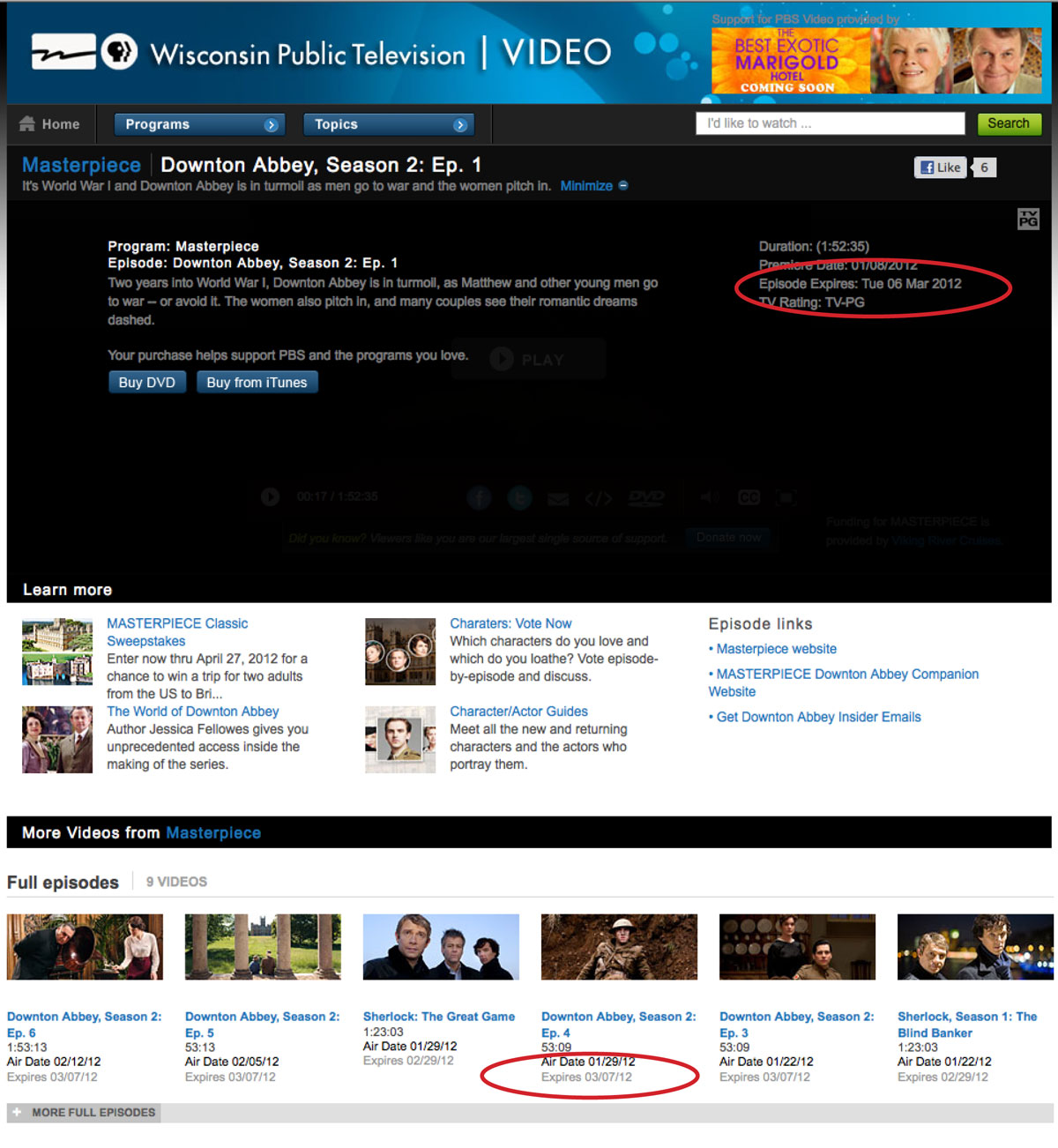The width and height of the screenshot is (1058, 1148).
Task: Open Get Downton Abbey Insider Emails link
Action: 818,717
